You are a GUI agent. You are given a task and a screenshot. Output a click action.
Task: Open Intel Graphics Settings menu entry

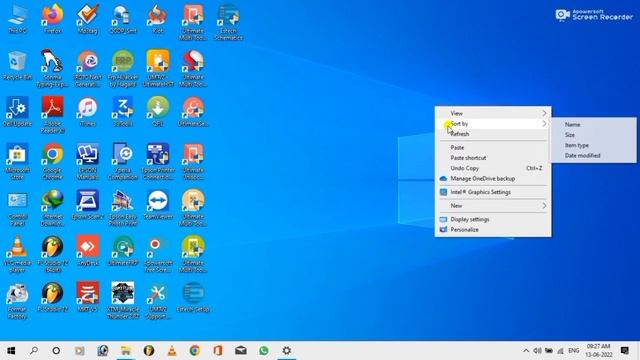[493, 192]
